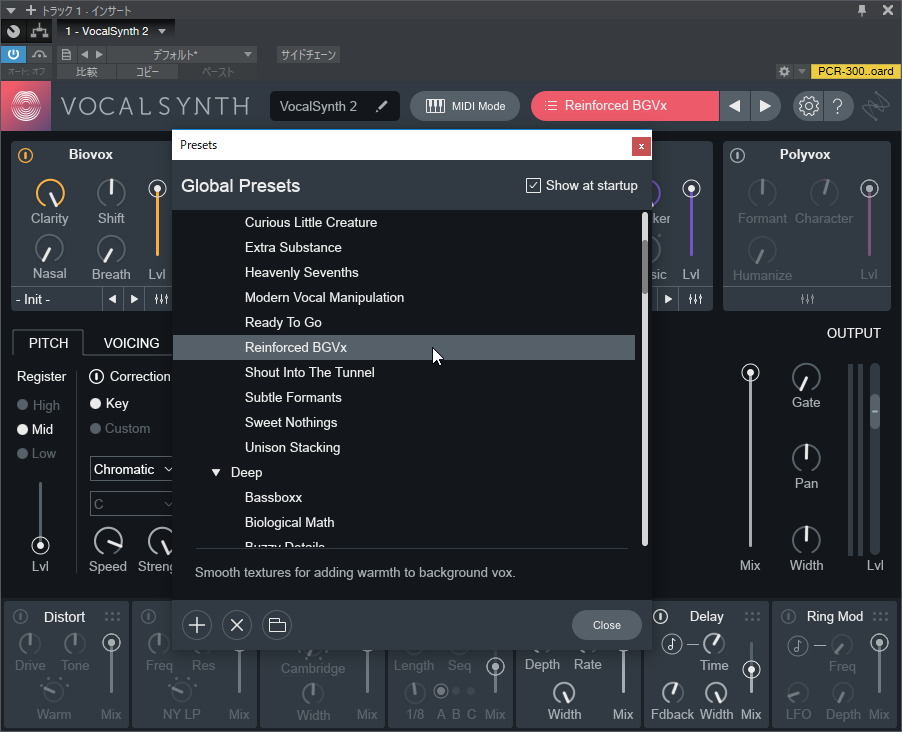Click the Sidechain button in host bar
The image size is (902, 732).
308,55
